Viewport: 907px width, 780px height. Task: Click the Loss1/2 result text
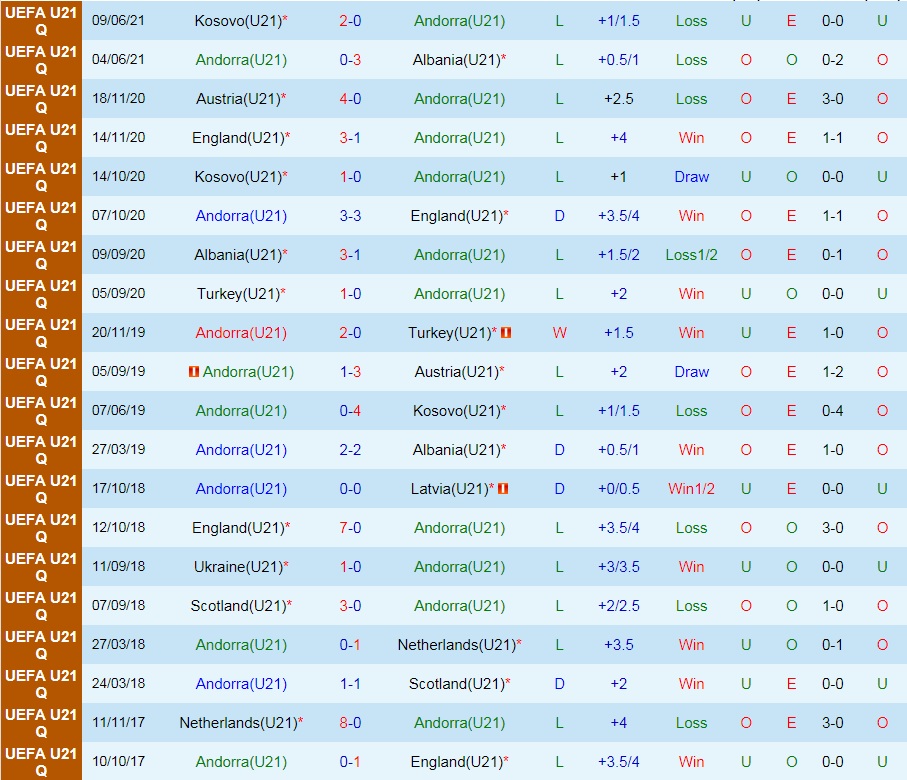pos(691,255)
